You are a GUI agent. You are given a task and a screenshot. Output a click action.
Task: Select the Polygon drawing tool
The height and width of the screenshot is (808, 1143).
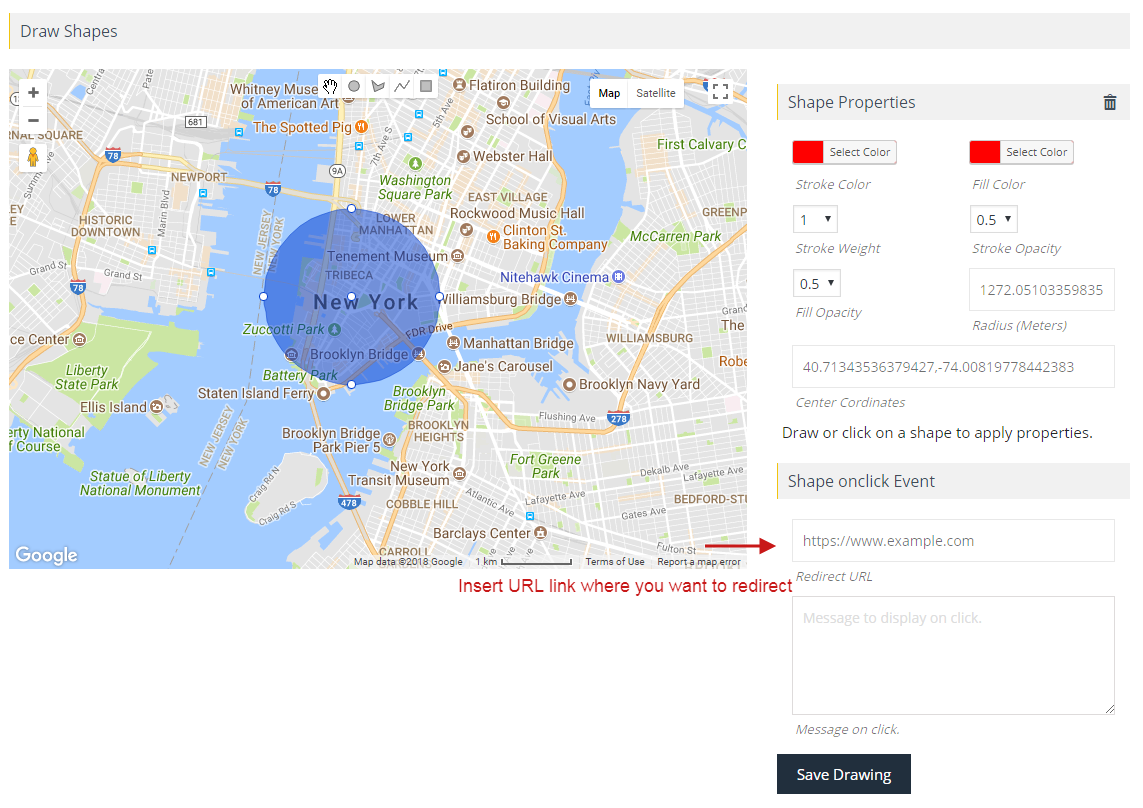pyautogui.click(x=378, y=87)
